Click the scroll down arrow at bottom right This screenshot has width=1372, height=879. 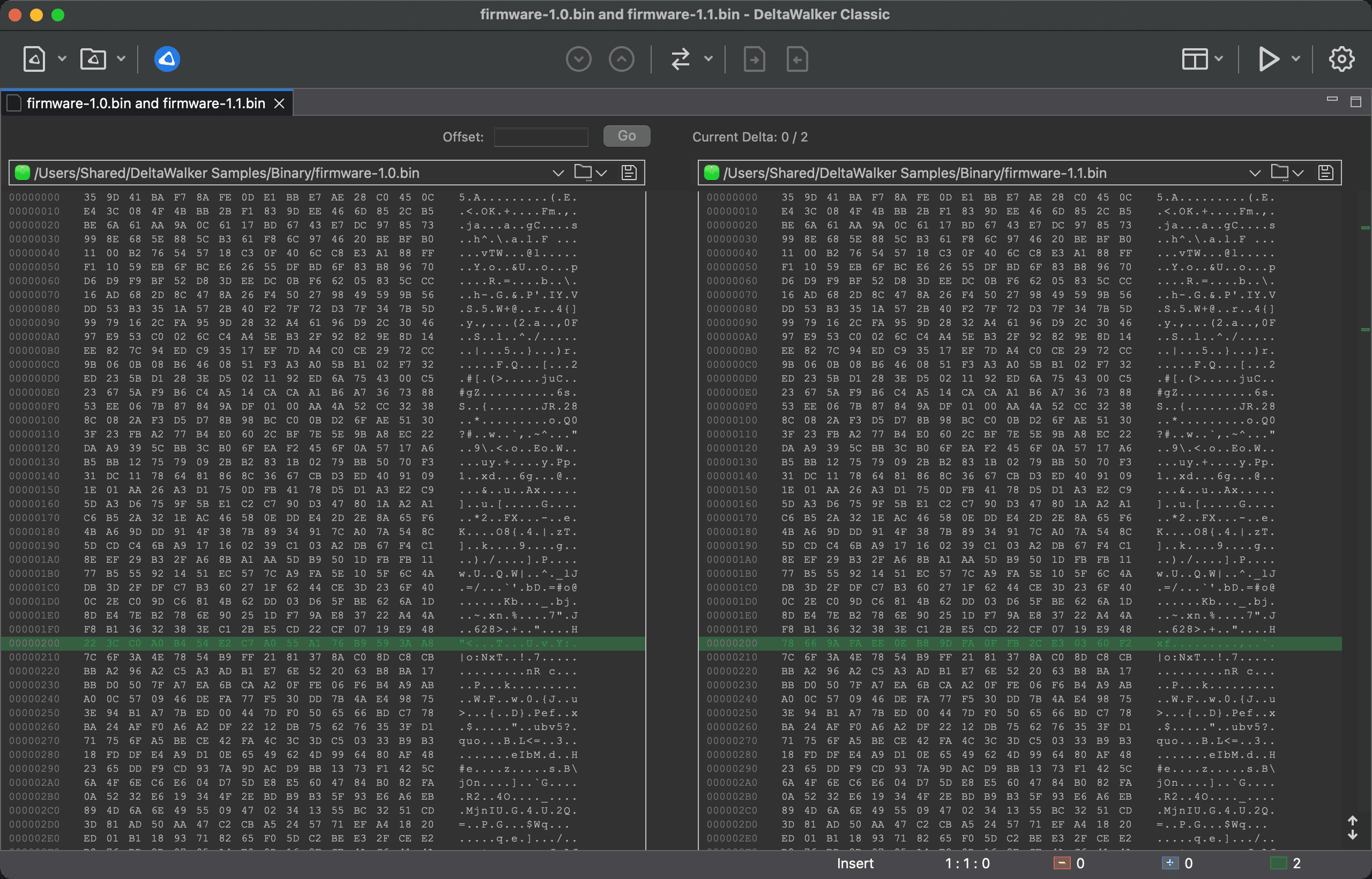(1352, 835)
